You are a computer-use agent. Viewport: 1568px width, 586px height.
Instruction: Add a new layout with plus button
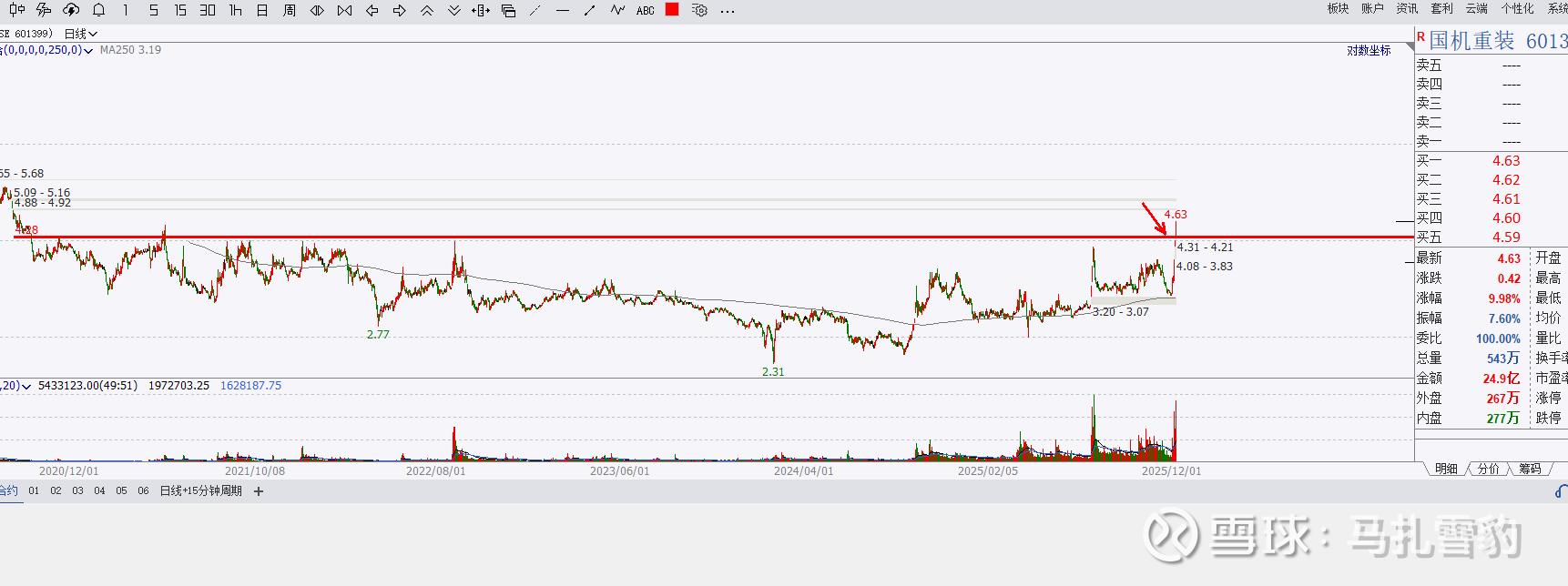259,491
